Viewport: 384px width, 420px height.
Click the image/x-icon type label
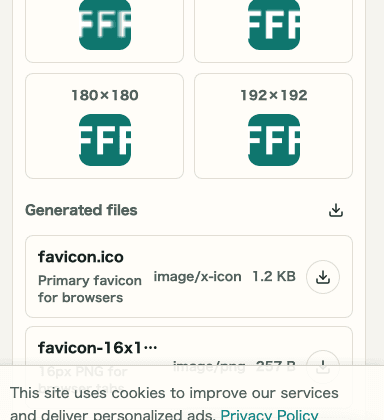coord(197,277)
